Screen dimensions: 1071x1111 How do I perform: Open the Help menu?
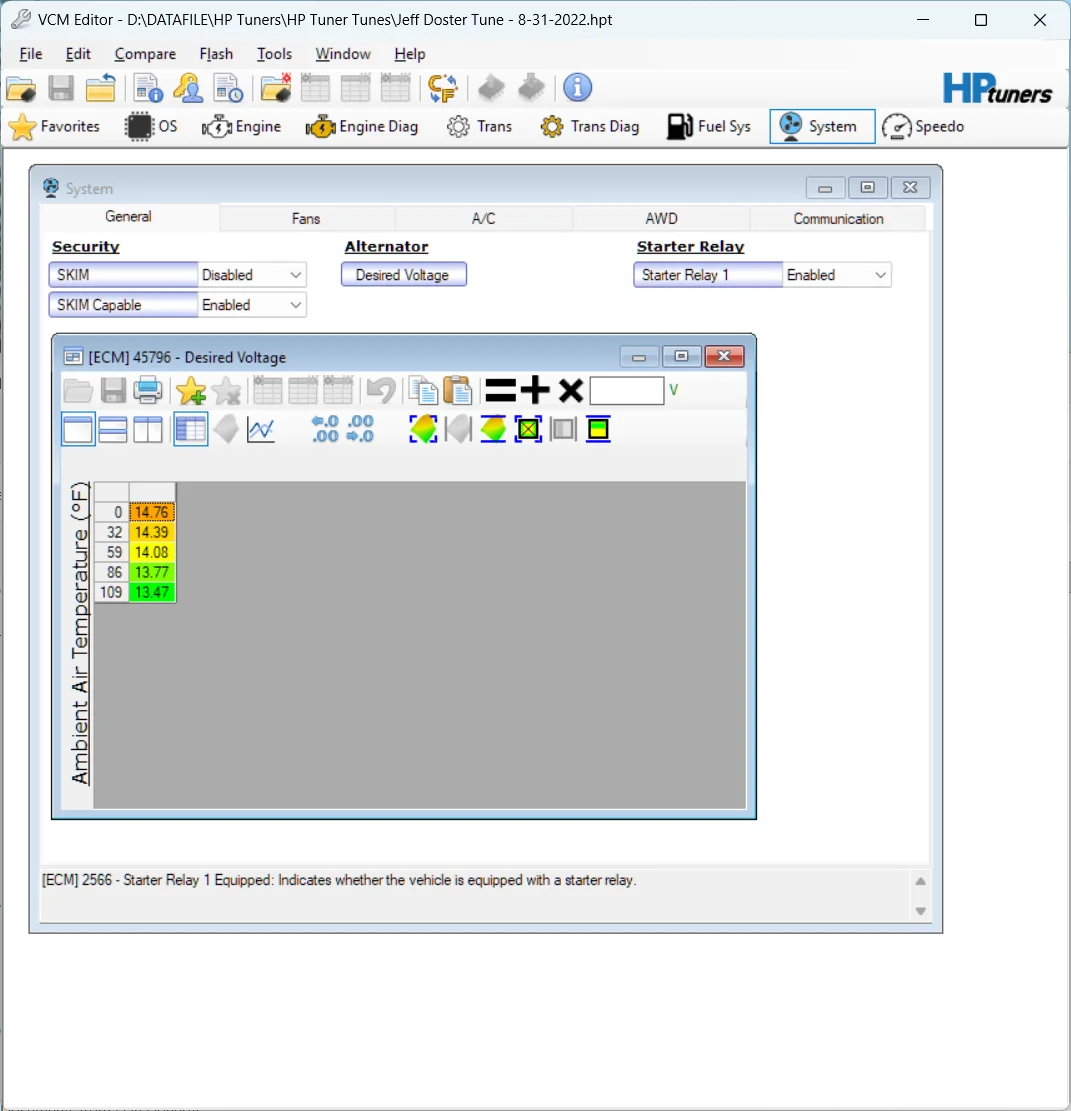tap(409, 54)
